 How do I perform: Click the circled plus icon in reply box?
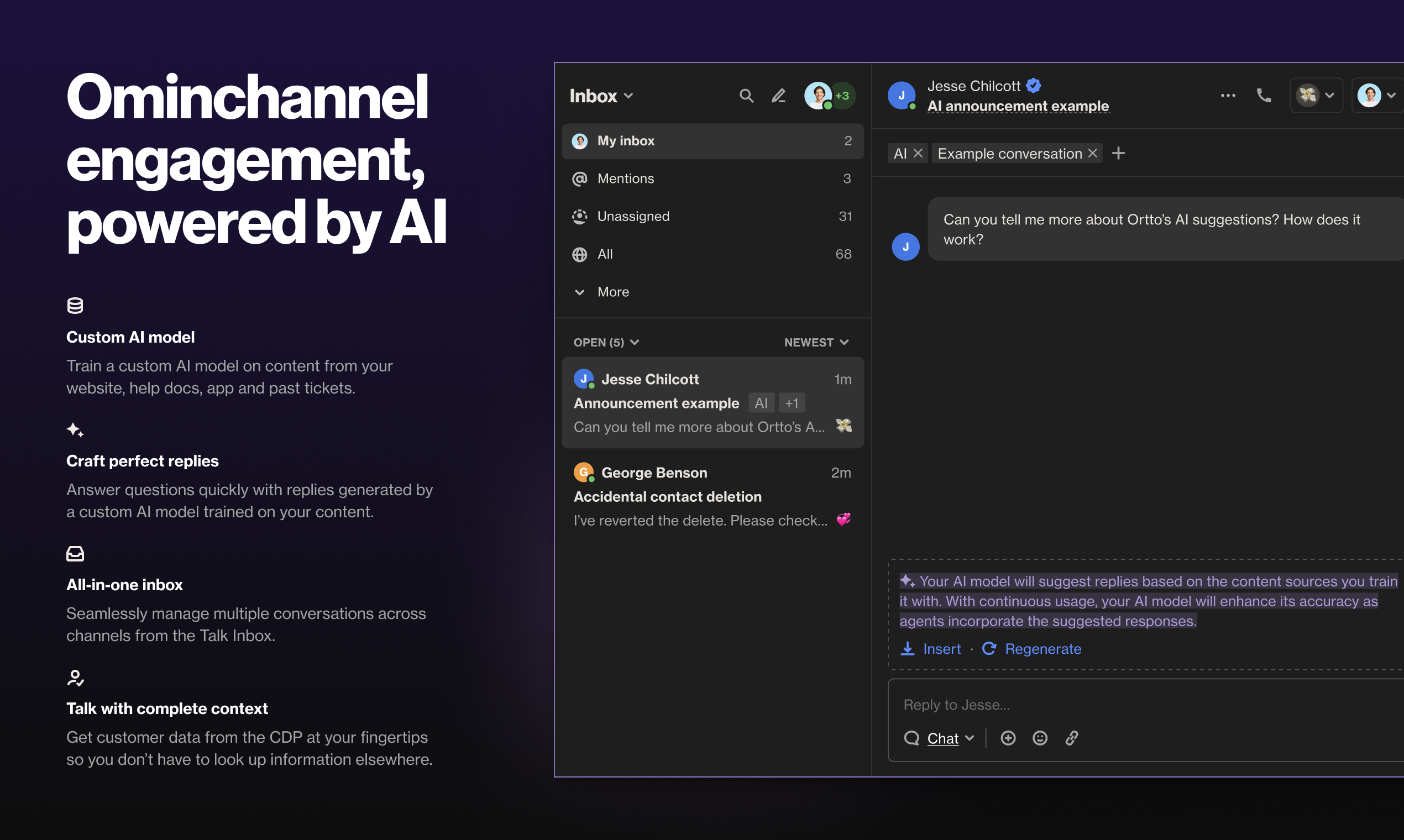1008,738
